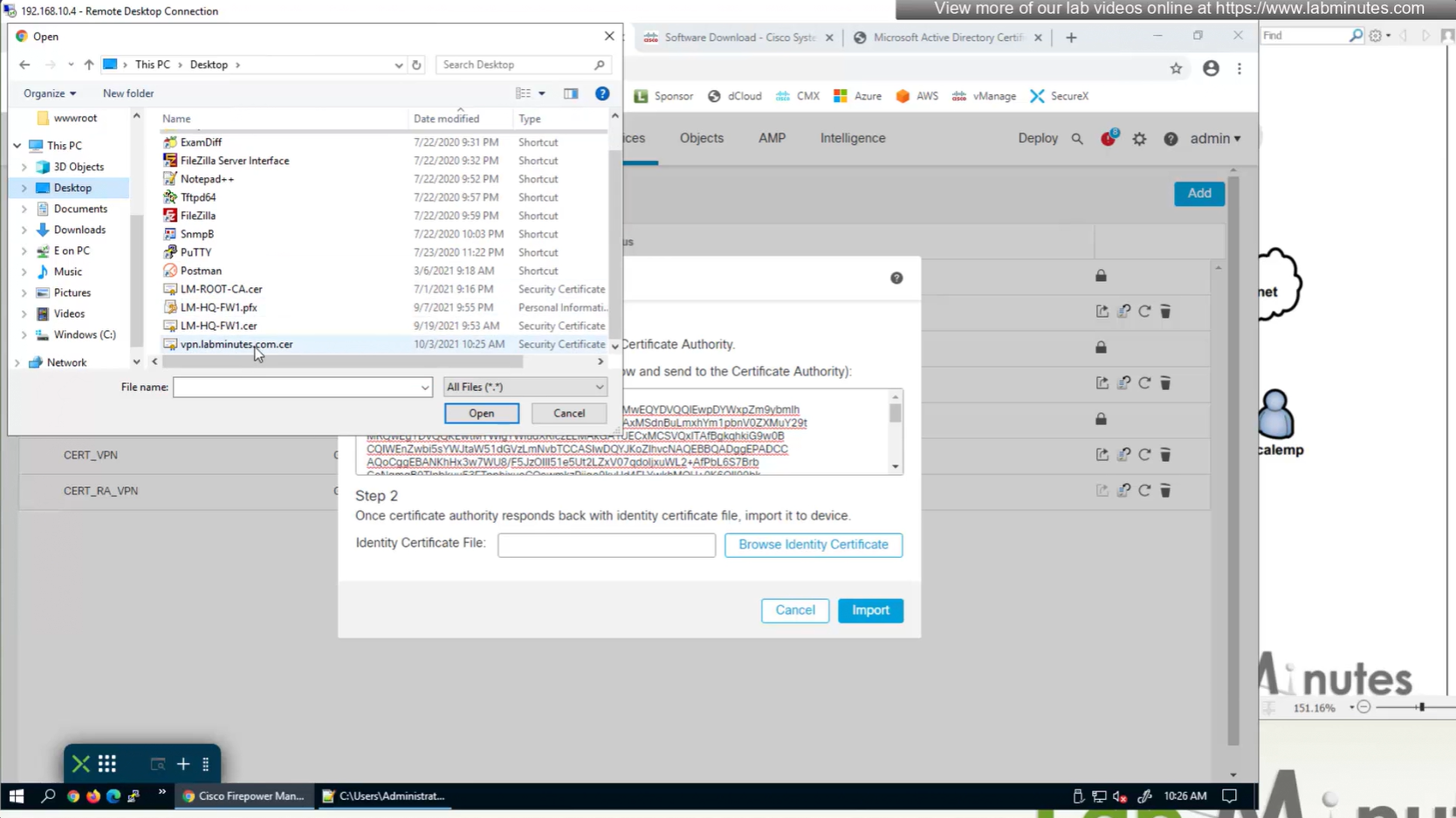Open the FMC settings gear icon
Screen dimensions: 1456x818
coord(1139,139)
